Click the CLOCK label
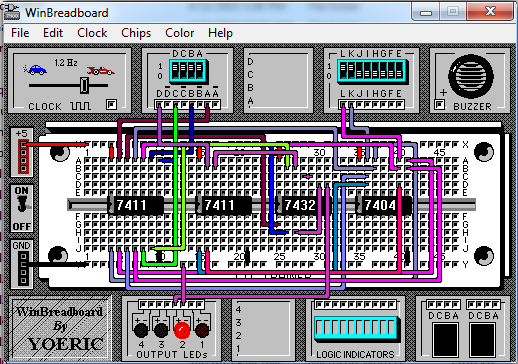 45,107
